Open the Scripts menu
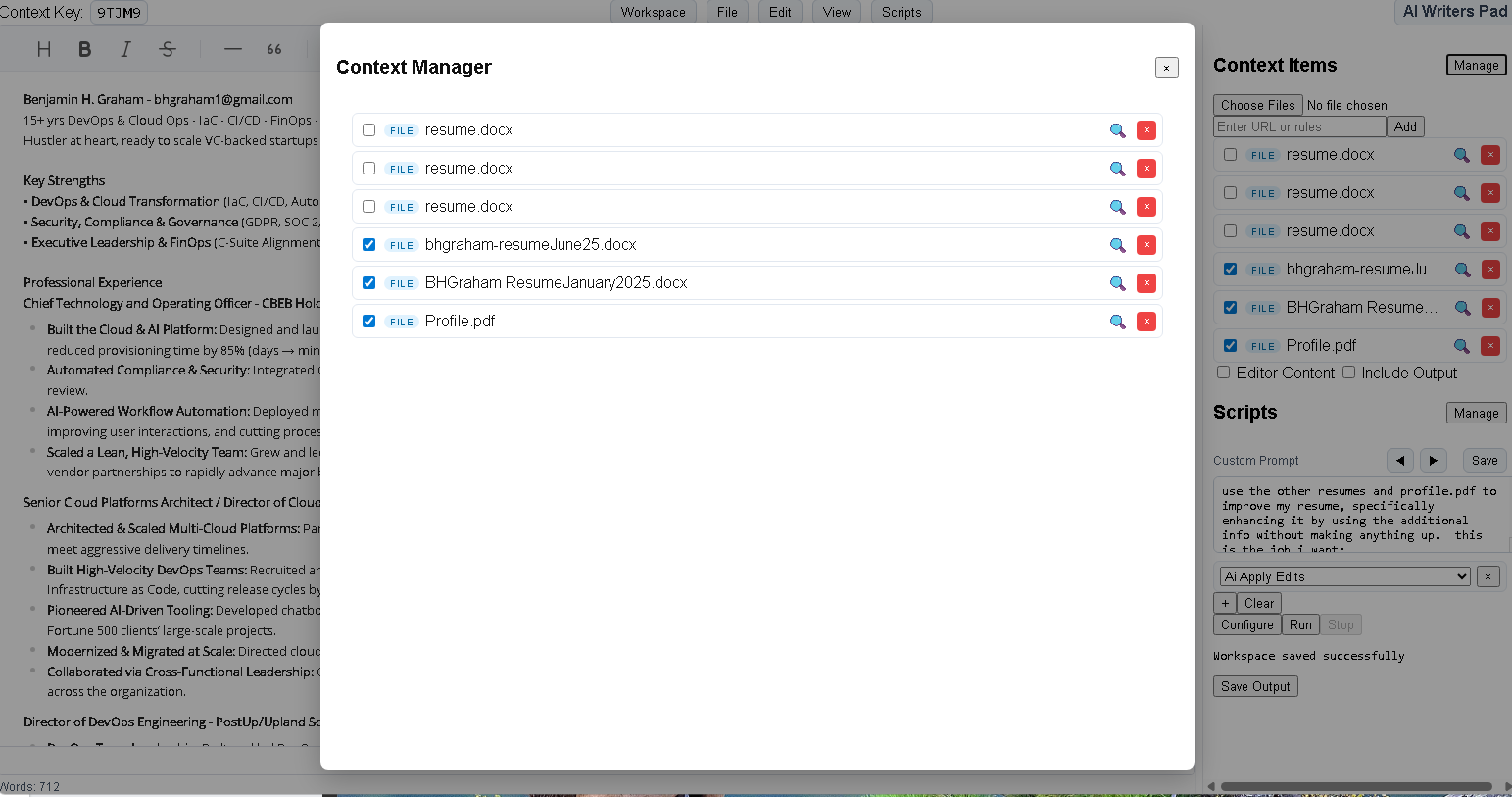 point(902,12)
